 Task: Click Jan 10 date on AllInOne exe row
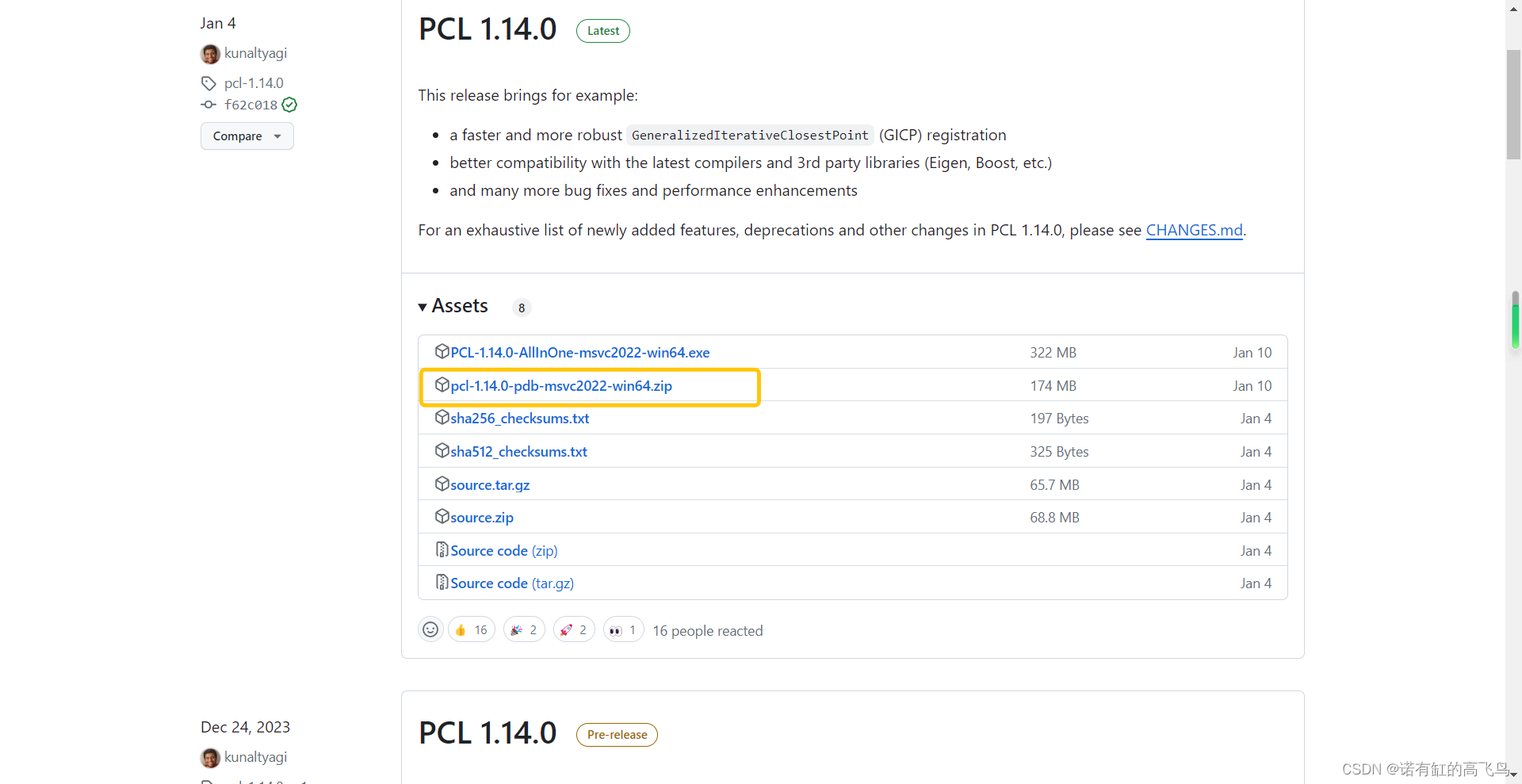(x=1252, y=353)
